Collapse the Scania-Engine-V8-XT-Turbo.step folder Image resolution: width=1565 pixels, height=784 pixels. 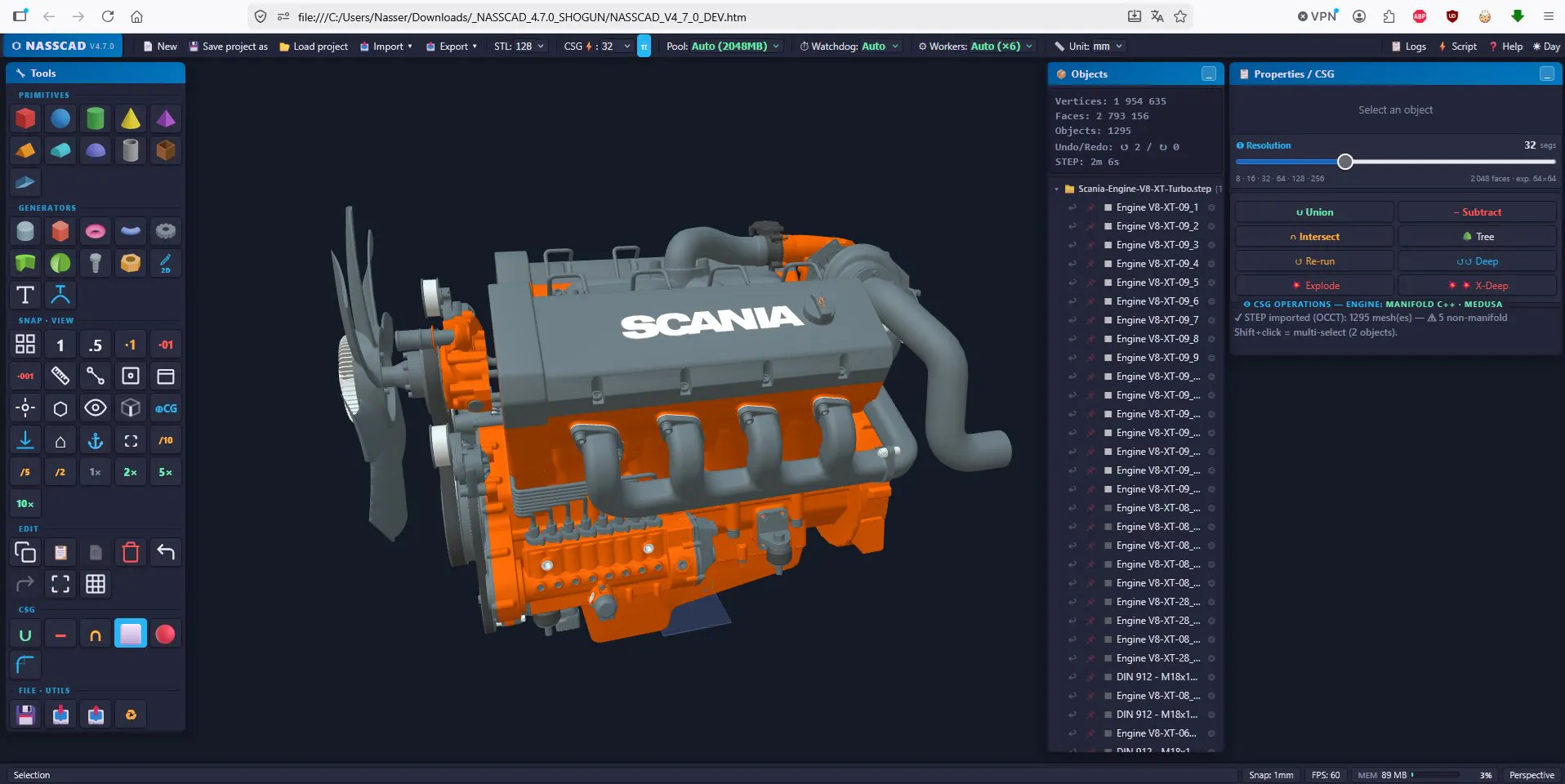pyautogui.click(x=1056, y=189)
